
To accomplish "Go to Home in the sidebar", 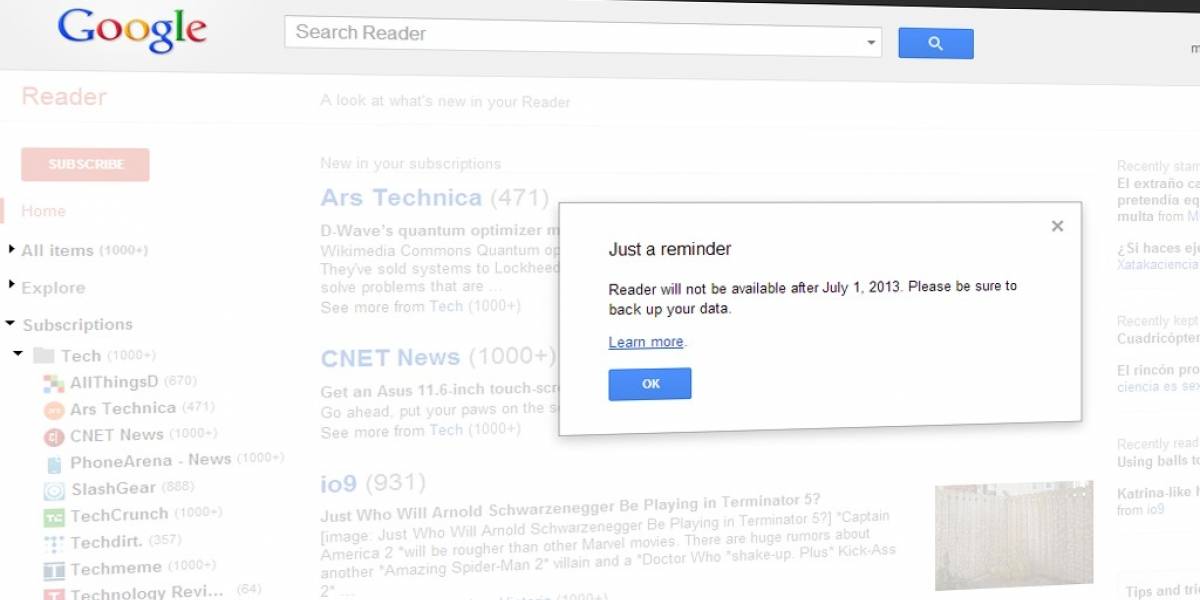I will 43,211.
